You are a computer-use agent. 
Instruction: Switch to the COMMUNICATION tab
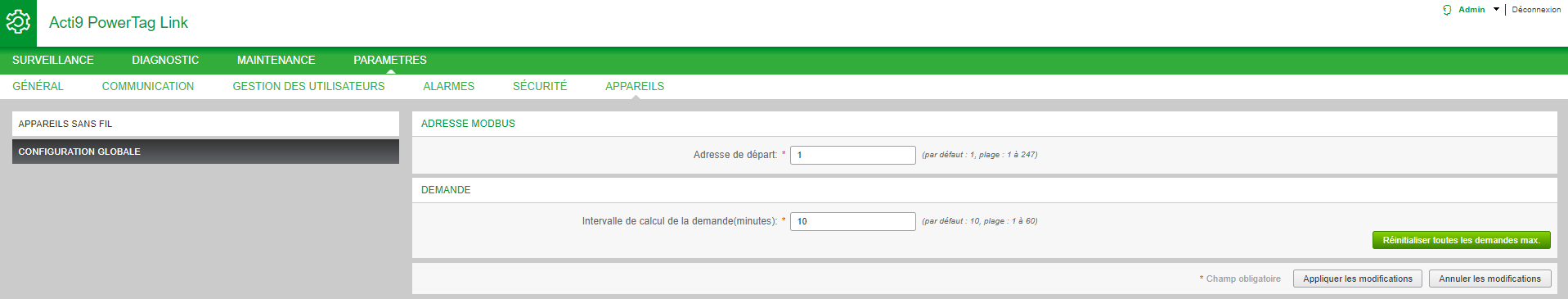[x=148, y=86]
